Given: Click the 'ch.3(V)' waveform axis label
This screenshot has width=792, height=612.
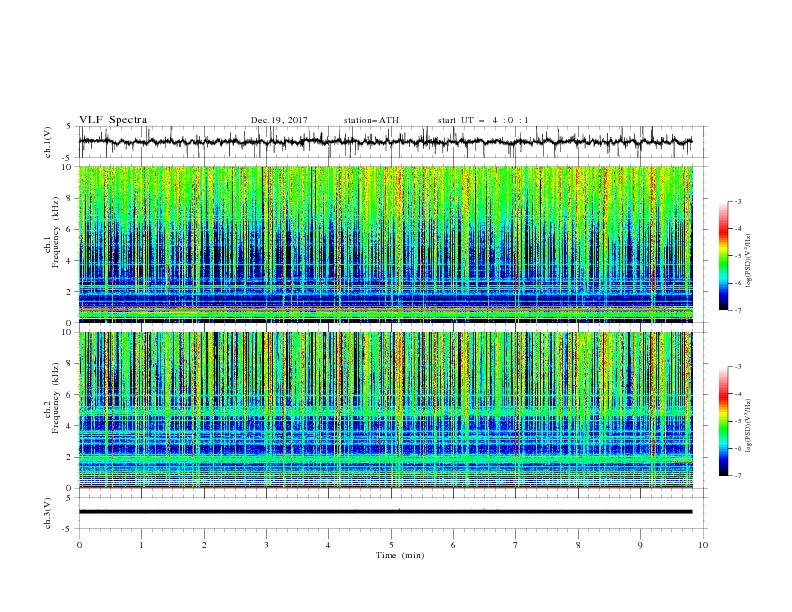Looking at the screenshot, I should [x=48, y=513].
